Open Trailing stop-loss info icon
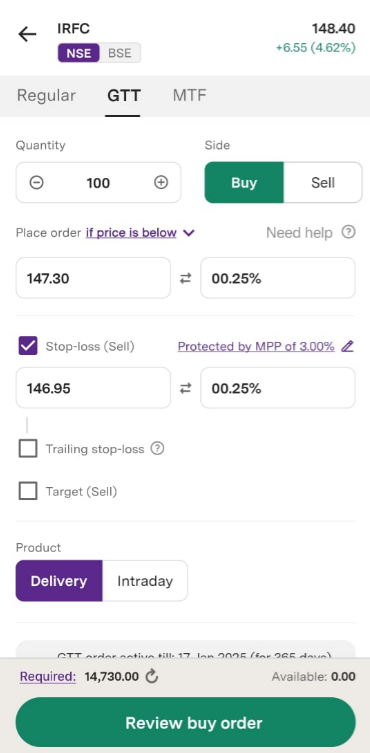Screen dimensions: 370x753 click(x=157, y=449)
